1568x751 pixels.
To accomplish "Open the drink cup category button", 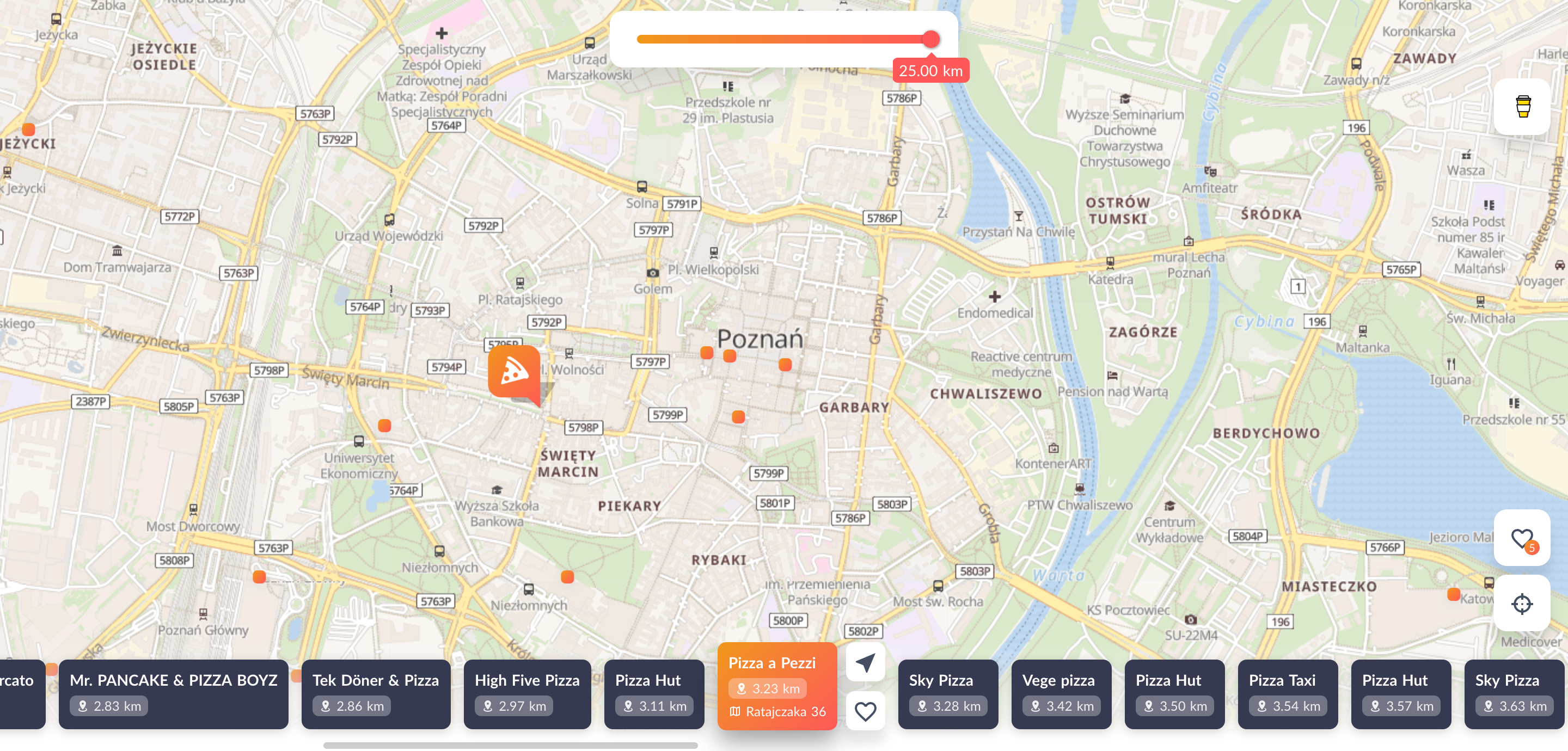I will 1522,107.
